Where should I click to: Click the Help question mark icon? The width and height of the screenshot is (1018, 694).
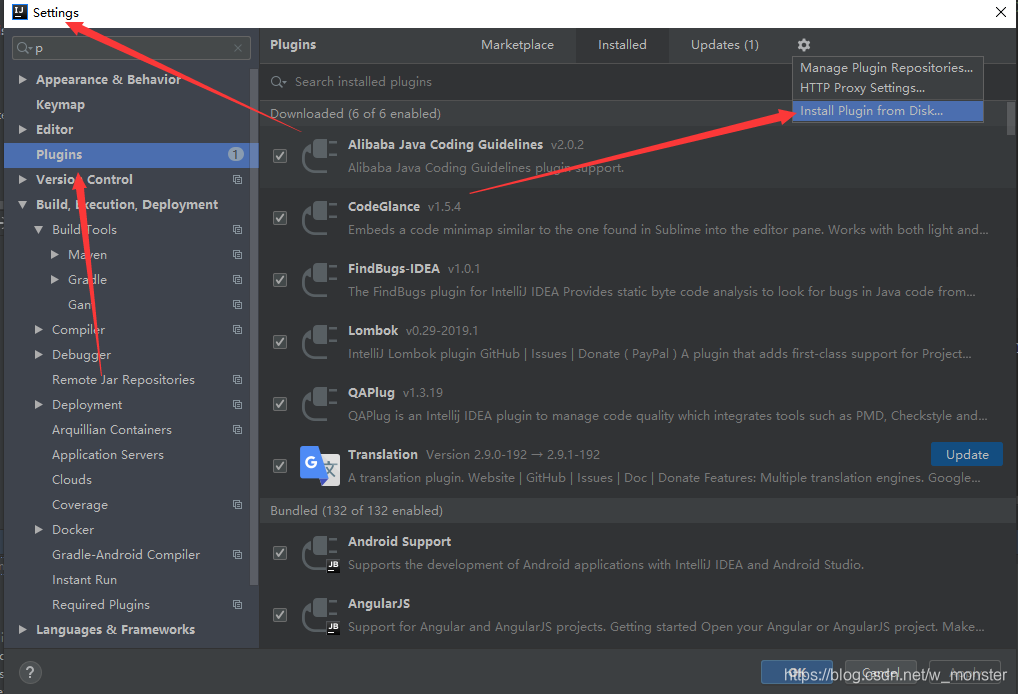pos(30,673)
